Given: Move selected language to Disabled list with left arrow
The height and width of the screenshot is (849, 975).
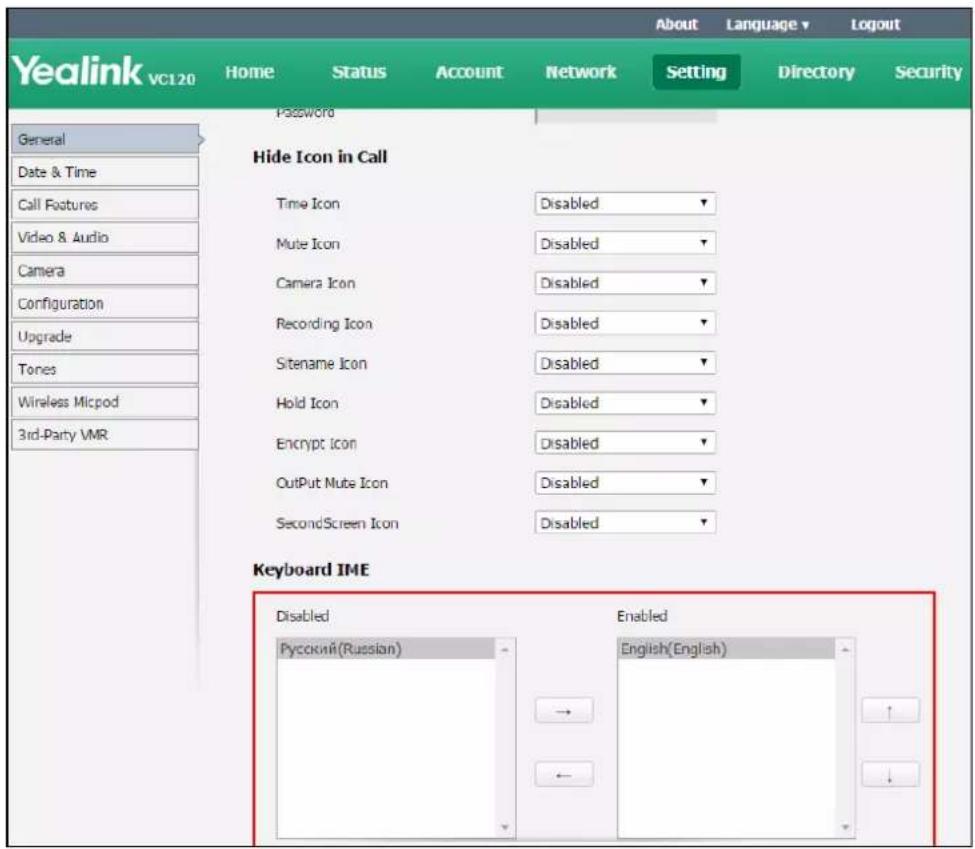Looking at the screenshot, I should pyautogui.click(x=564, y=774).
